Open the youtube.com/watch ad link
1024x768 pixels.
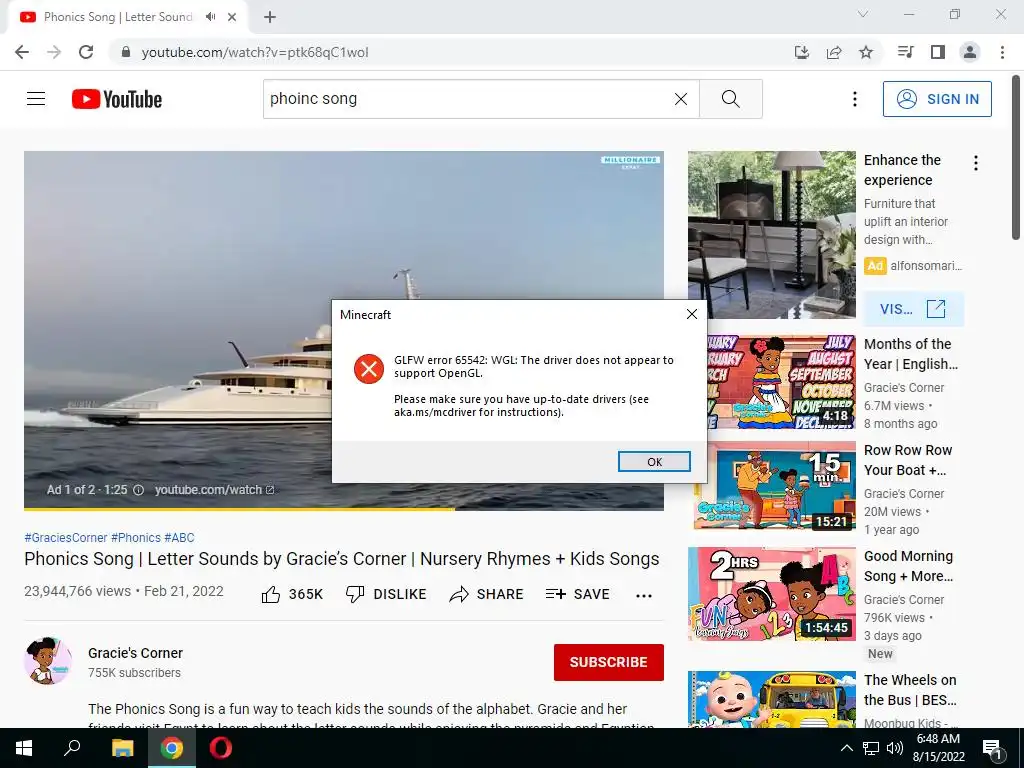point(214,490)
